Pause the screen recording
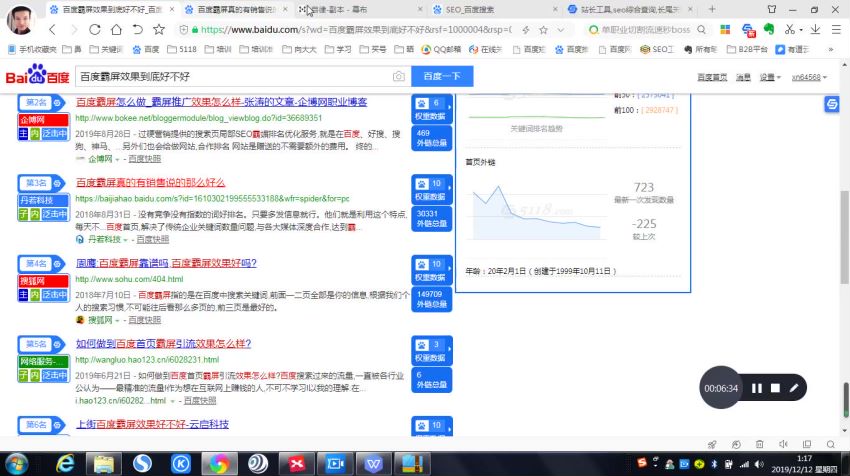The image size is (850, 476). tap(757, 388)
